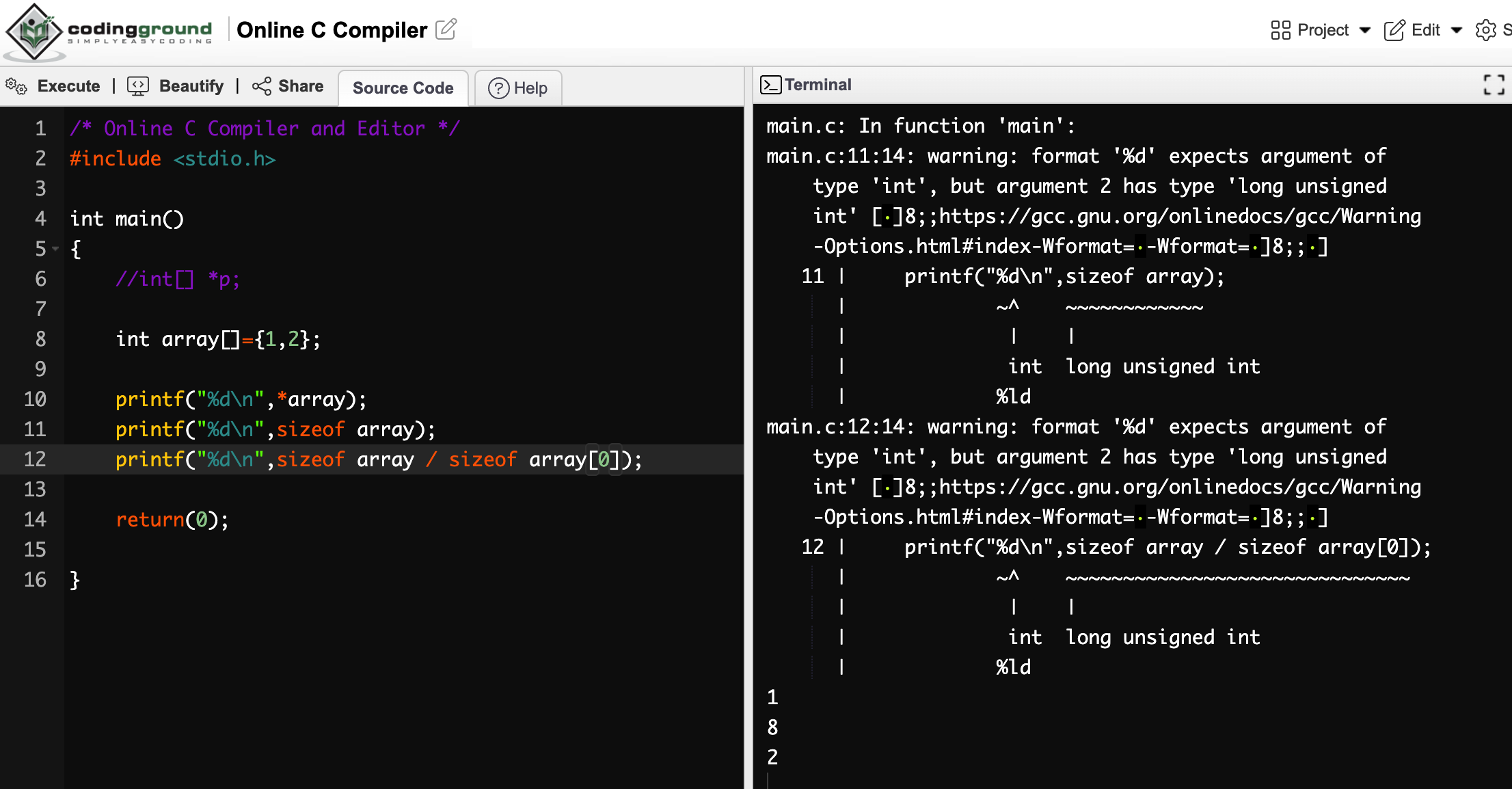Click the Share button text
1512x789 pixels.
(301, 86)
